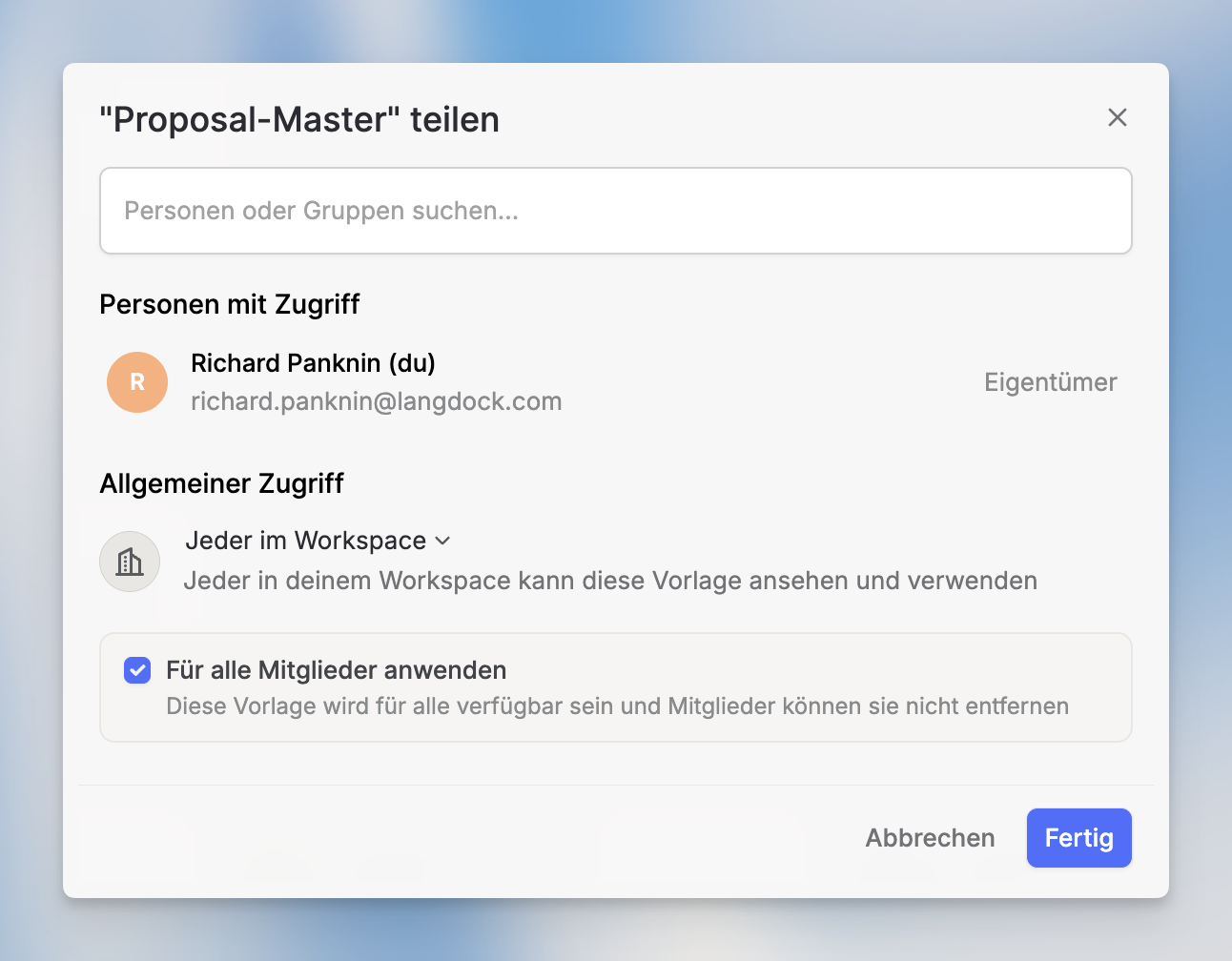Image resolution: width=1232 pixels, height=961 pixels.
Task: Select the Eigentümer role label
Action: click(1050, 381)
